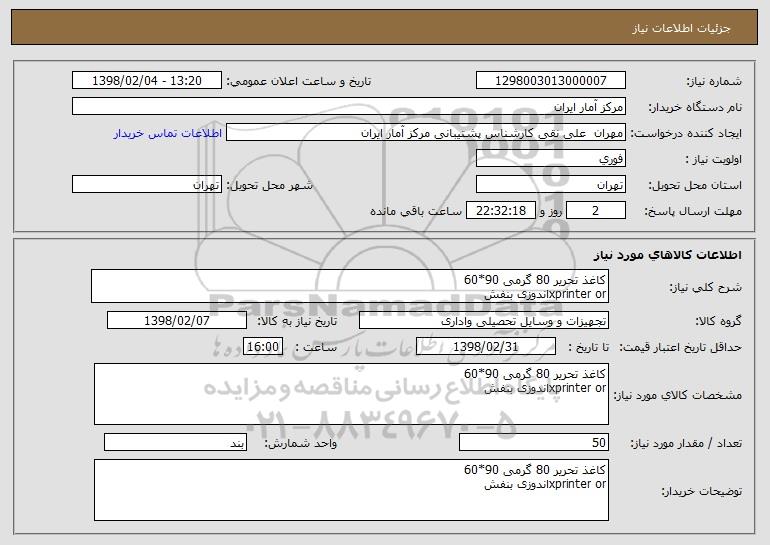Select the general need description text box
The image size is (770, 545).
350,286
